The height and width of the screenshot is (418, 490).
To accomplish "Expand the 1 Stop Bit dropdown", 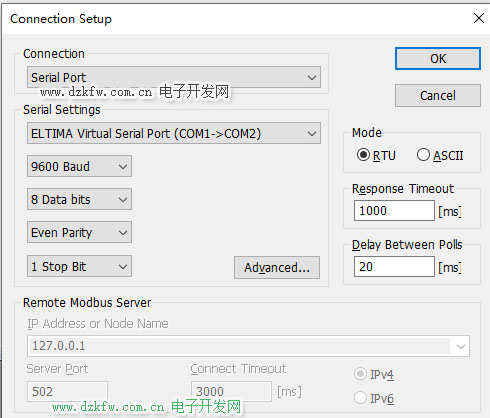I will point(79,266).
